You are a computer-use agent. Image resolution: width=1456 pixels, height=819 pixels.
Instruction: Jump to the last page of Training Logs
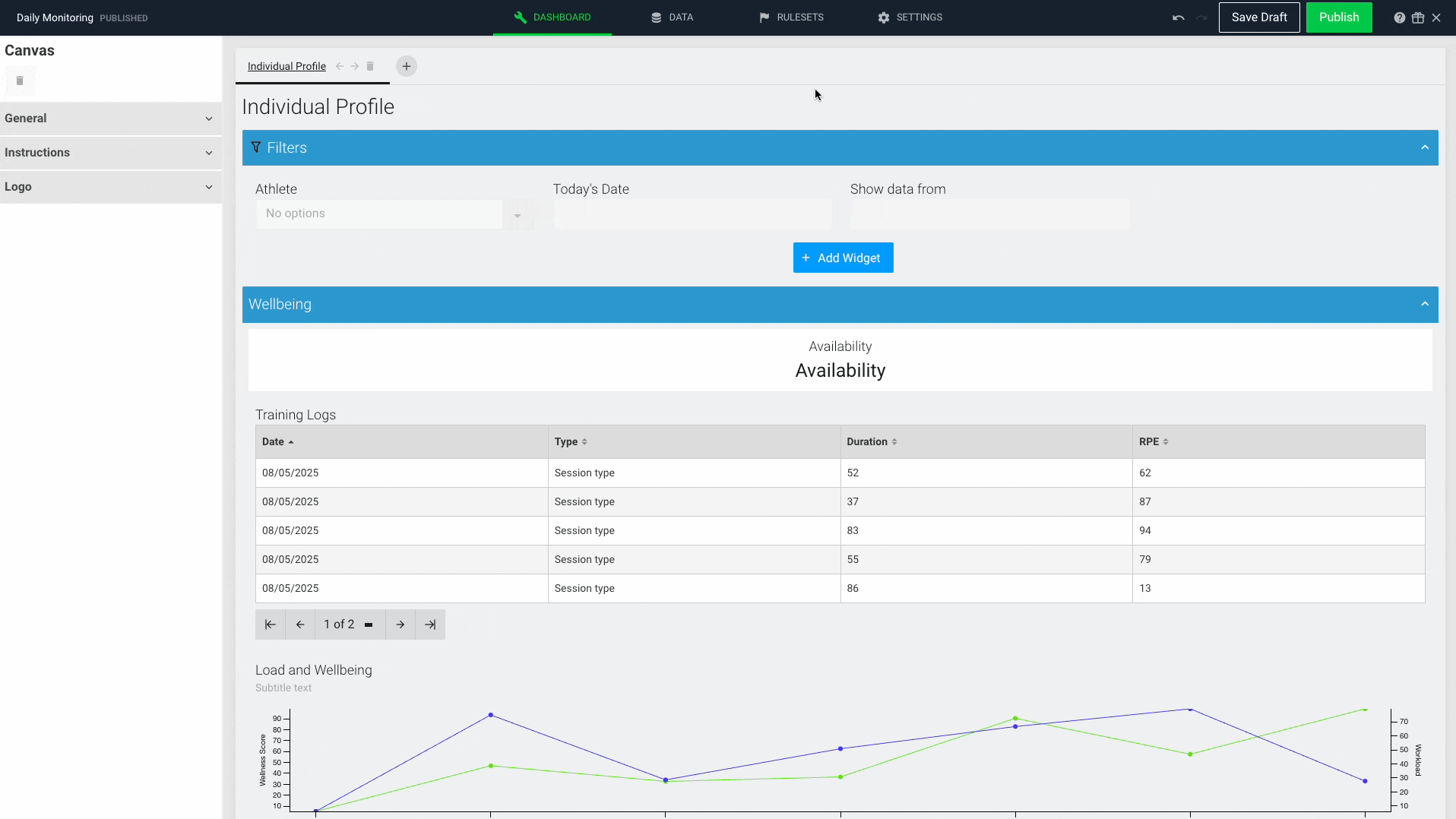pyautogui.click(x=430, y=624)
